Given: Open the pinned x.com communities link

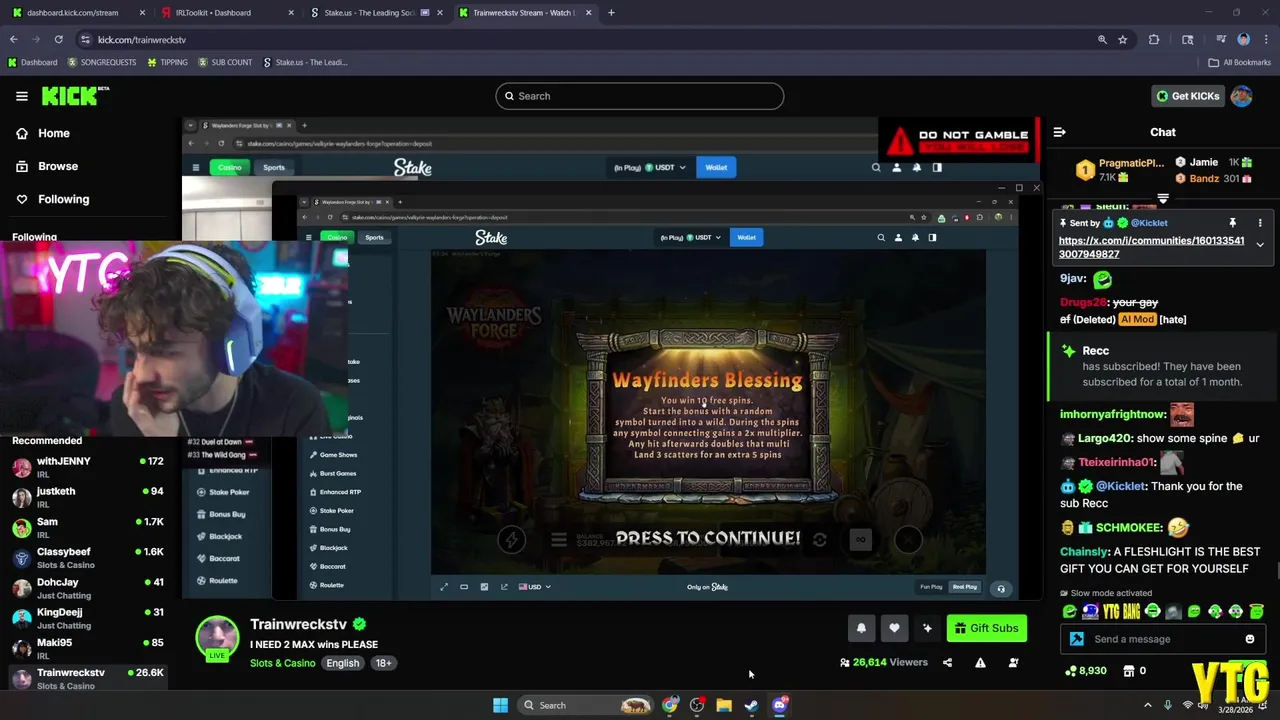Looking at the screenshot, I should point(1151,247).
